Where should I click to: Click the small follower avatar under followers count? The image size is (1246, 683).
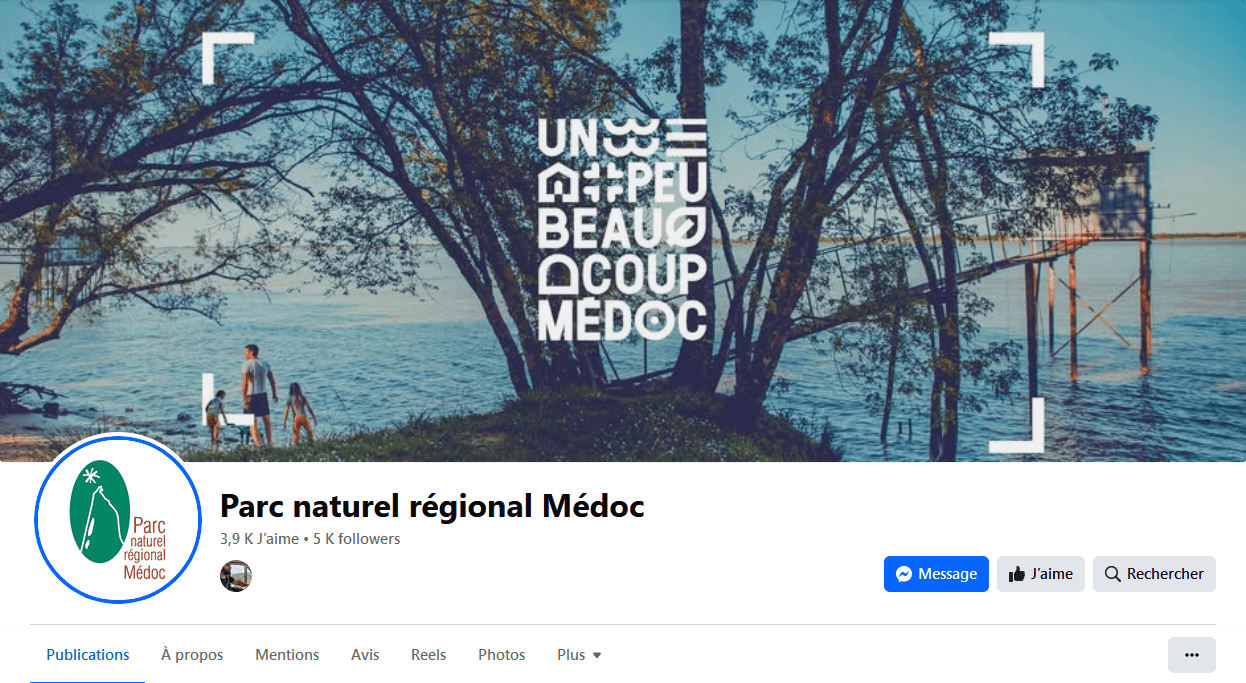tap(236, 576)
